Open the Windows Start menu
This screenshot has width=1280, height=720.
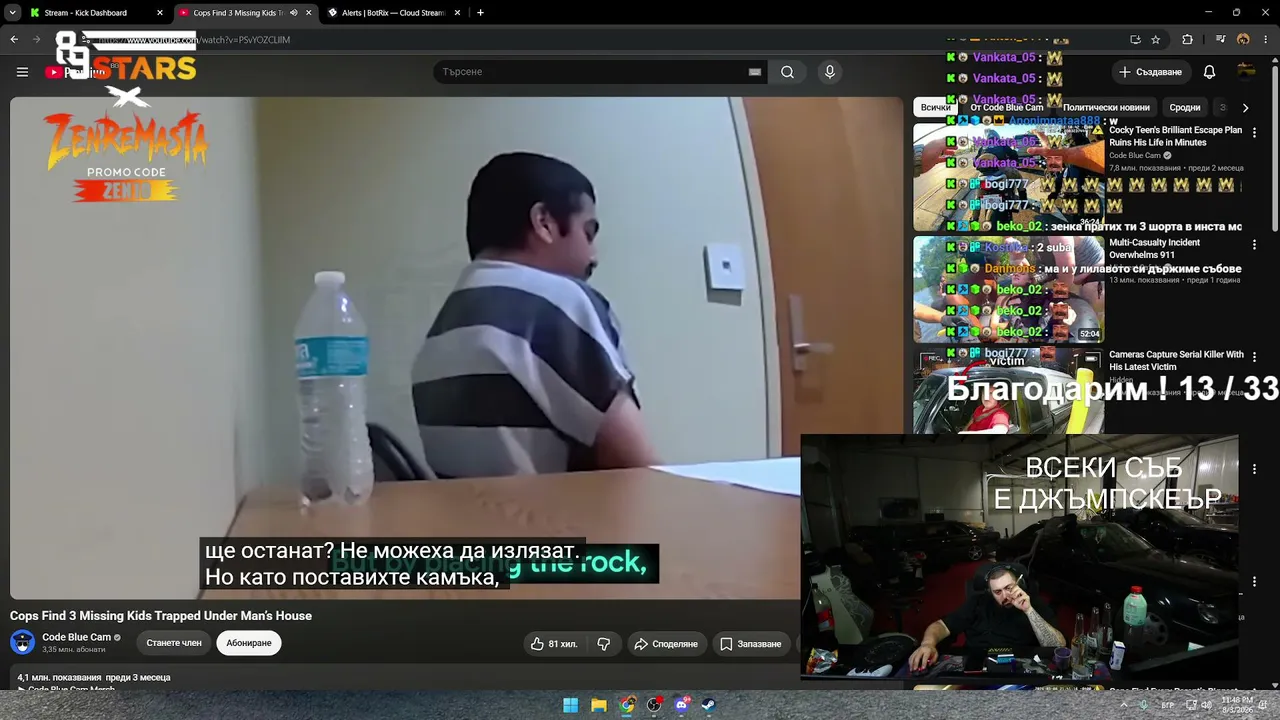[x=570, y=705]
